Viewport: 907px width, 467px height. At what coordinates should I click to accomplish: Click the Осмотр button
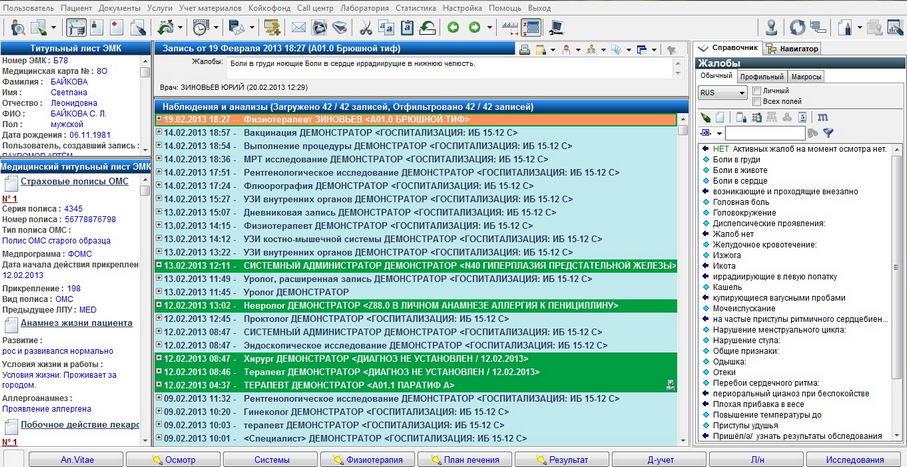(174, 460)
